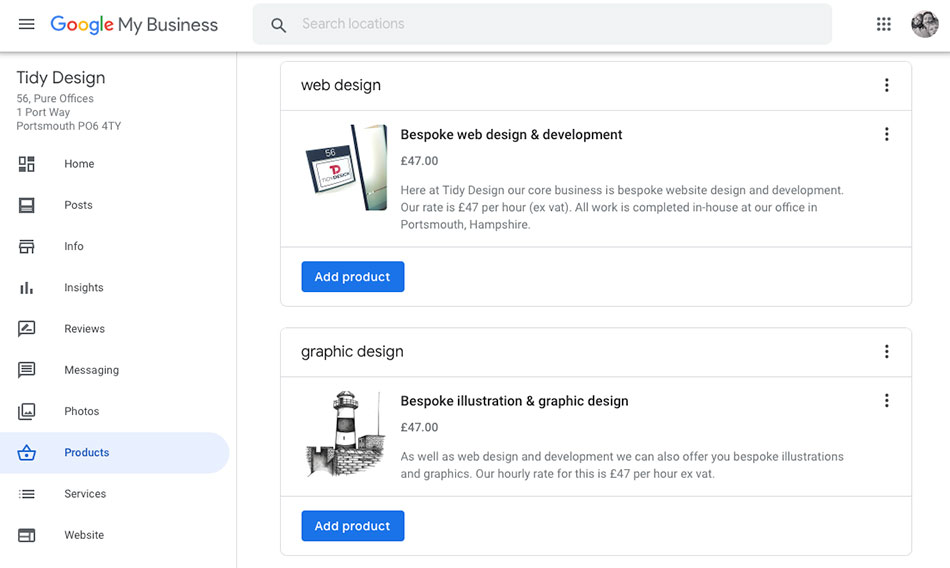Open Services section label

pos(85,493)
